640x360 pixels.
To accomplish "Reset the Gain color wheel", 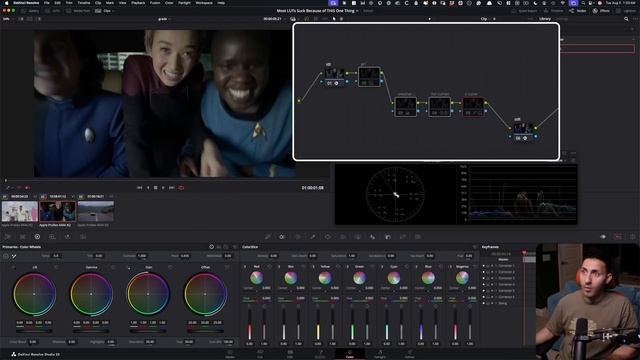I will point(170,267).
